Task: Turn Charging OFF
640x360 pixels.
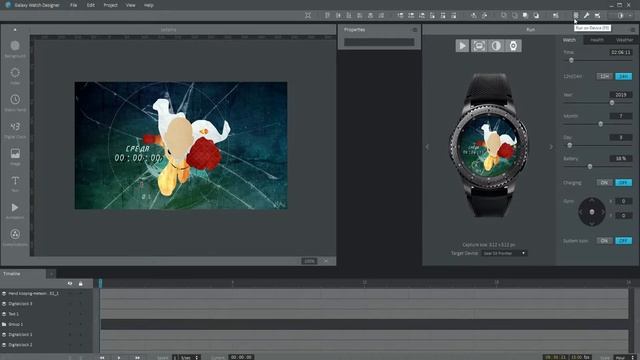Action: [x=623, y=182]
